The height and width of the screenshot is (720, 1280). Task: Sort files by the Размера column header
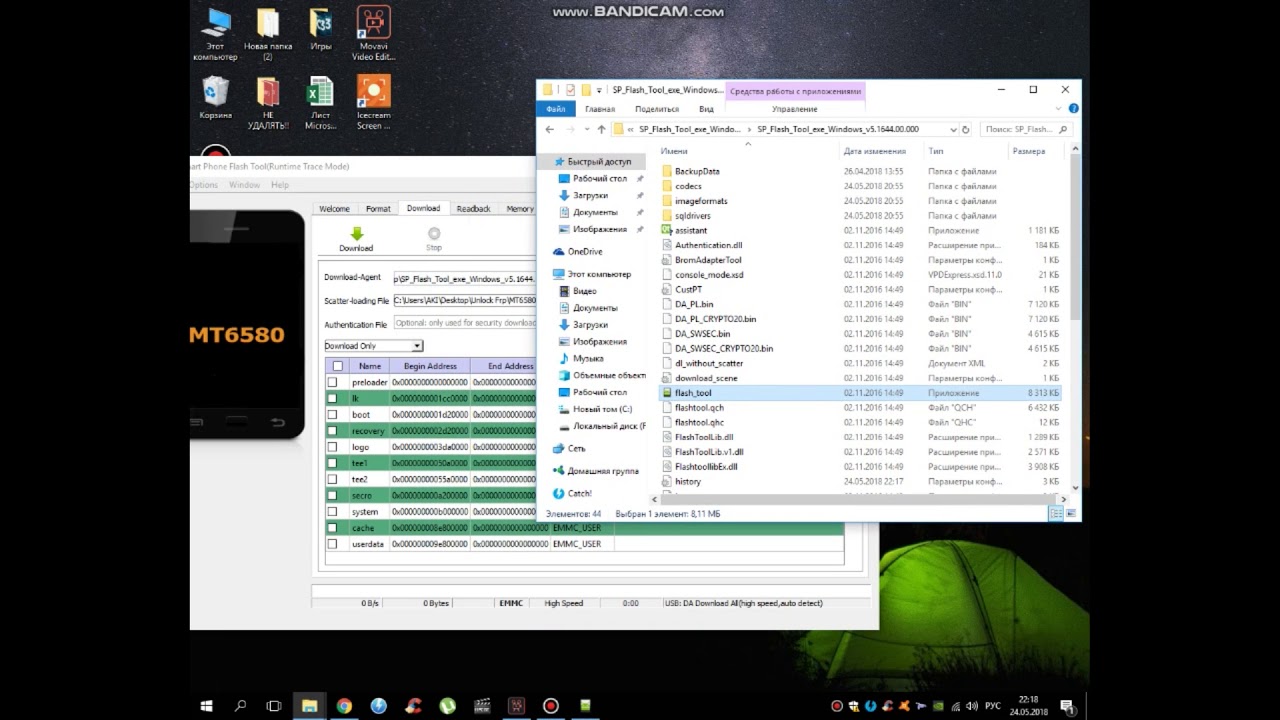[x=1029, y=151]
